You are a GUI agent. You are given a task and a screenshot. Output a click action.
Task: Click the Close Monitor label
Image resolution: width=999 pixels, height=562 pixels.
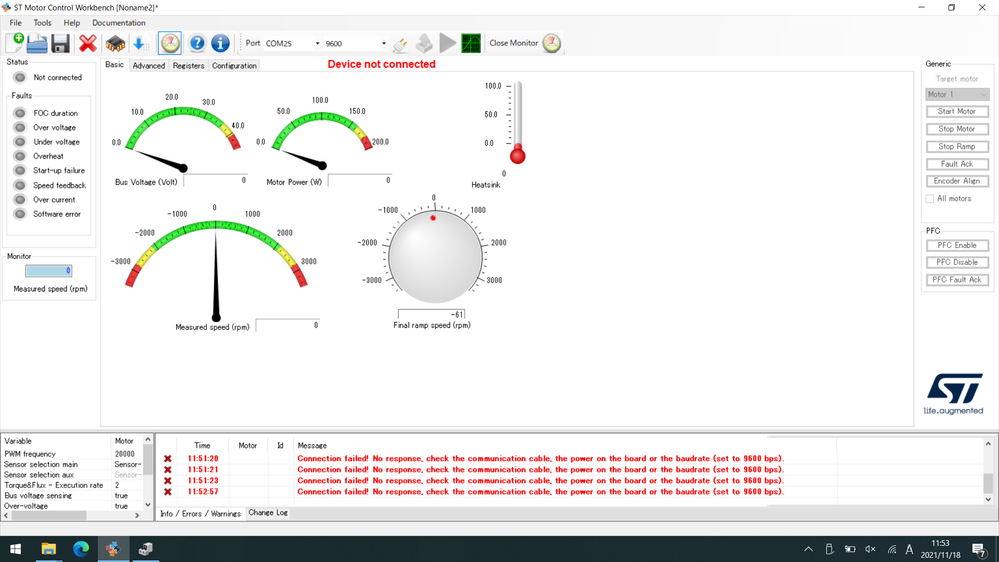pos(514,43)
